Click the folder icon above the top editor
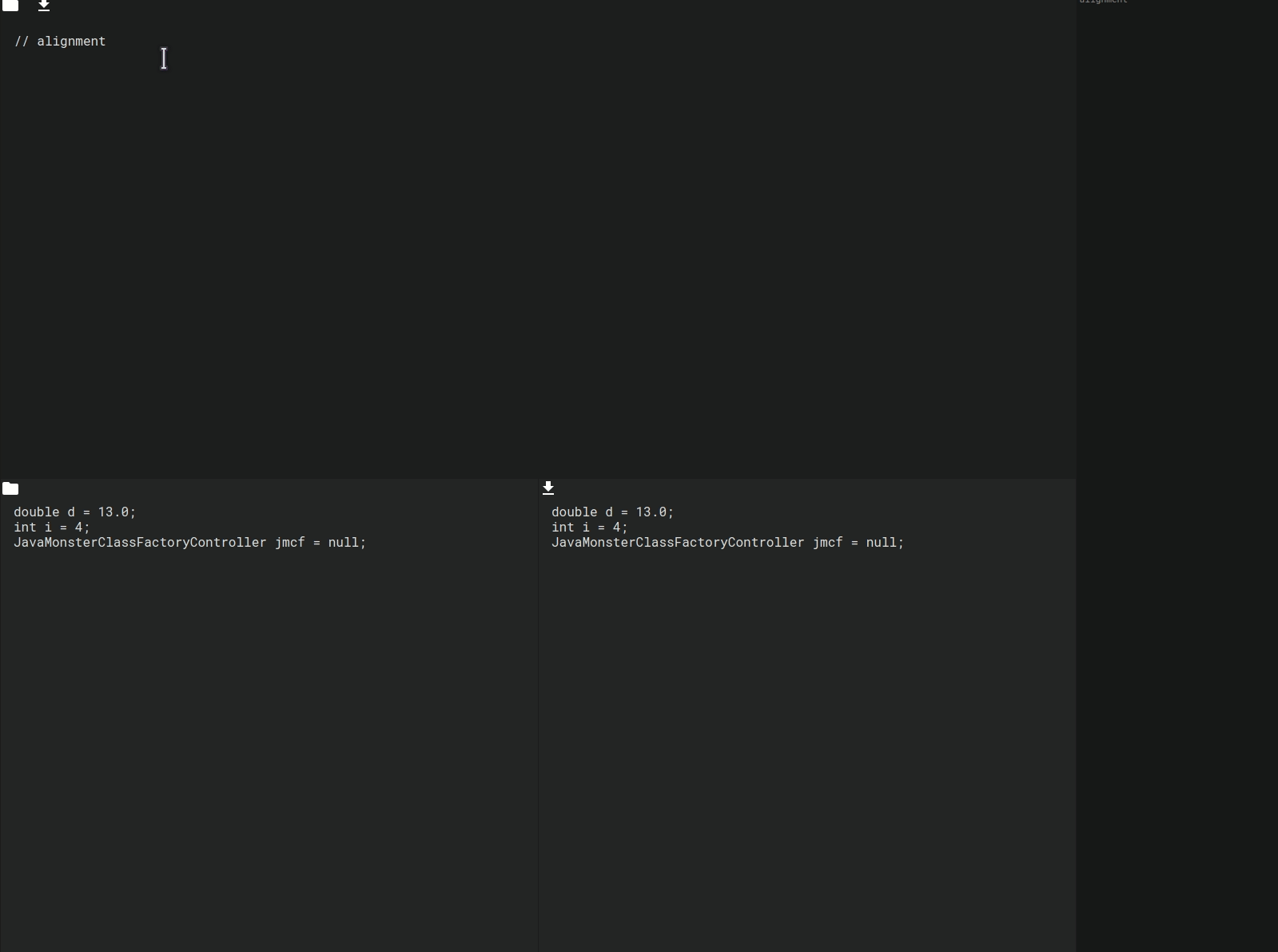Viewport: 1278px width, 952px height. click(10, 5)
